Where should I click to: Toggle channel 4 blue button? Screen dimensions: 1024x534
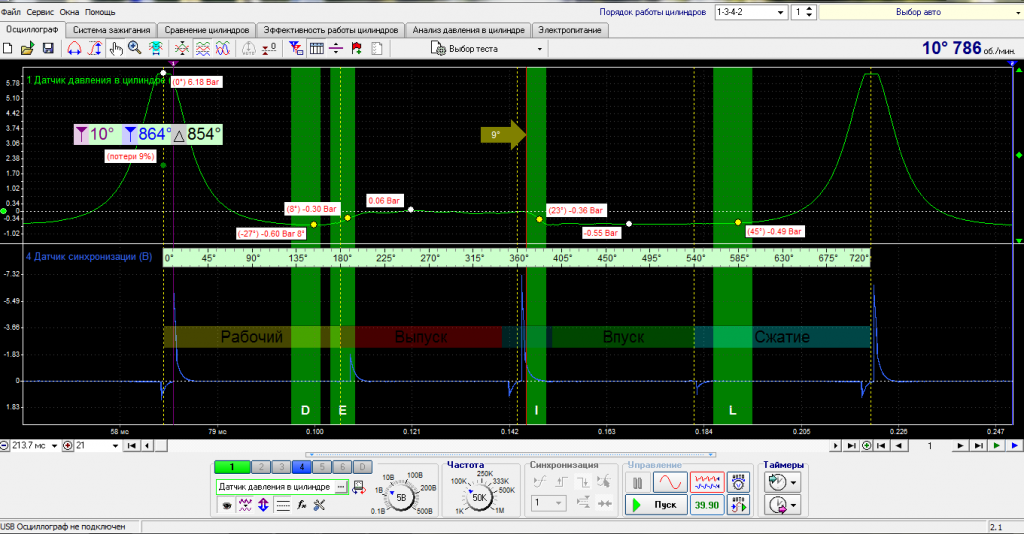pos(302,467)
